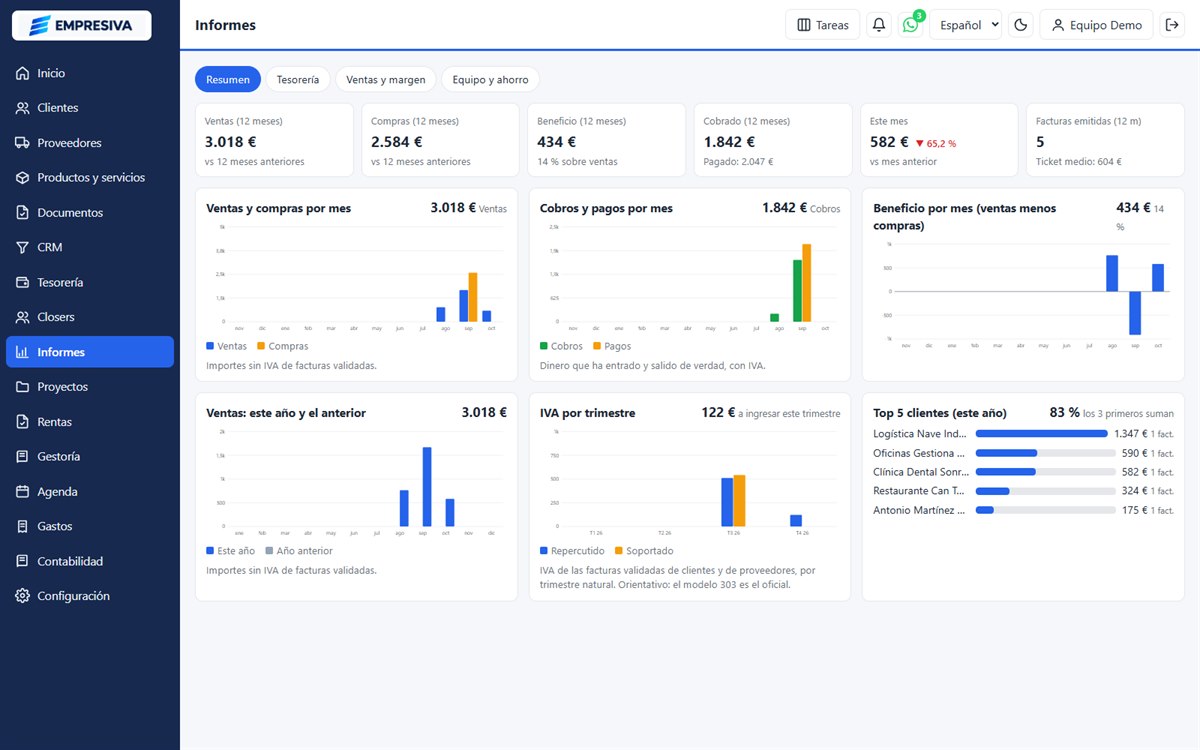Image resolution: width=1200 pixels, height=750 pixels.
Task: Open the Español language dropdown
Action: [x=965, y=25]
